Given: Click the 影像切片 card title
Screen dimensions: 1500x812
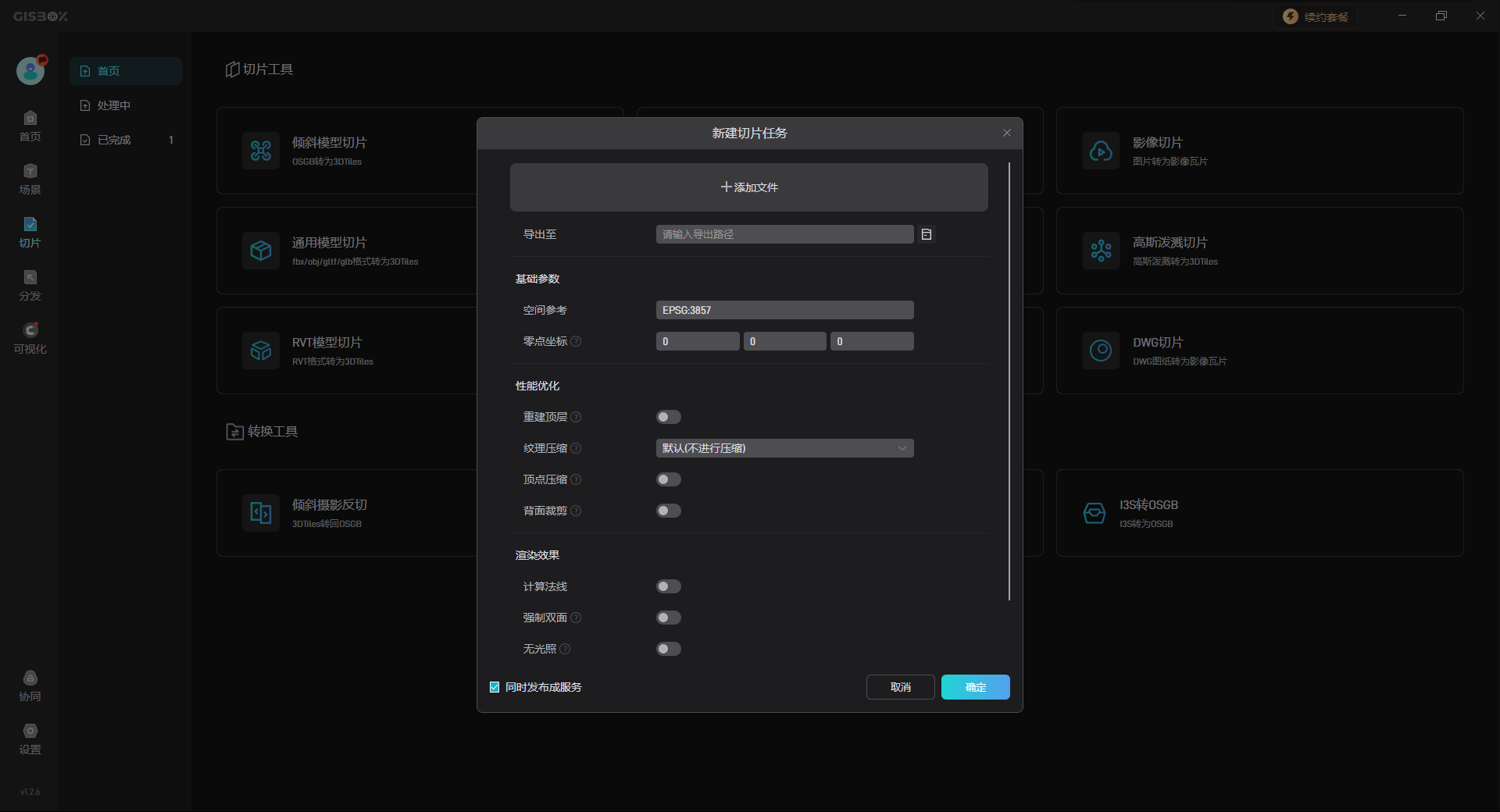Looking at the screenshot, I should (x=1158, y=143).
